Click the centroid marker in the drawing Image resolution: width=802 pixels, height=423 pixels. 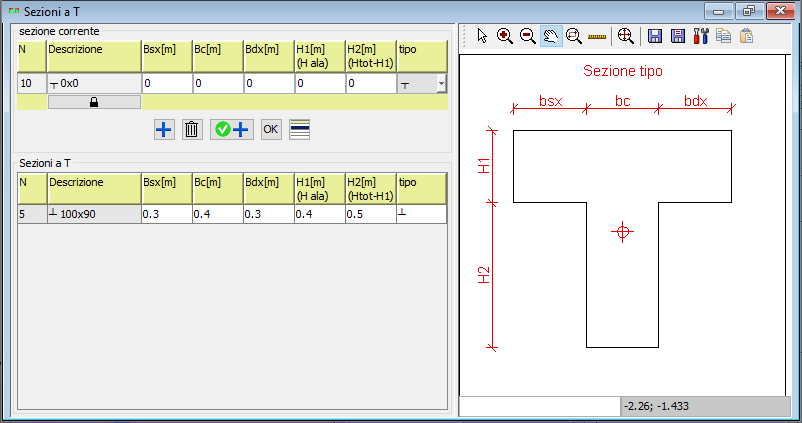[622, 232]
